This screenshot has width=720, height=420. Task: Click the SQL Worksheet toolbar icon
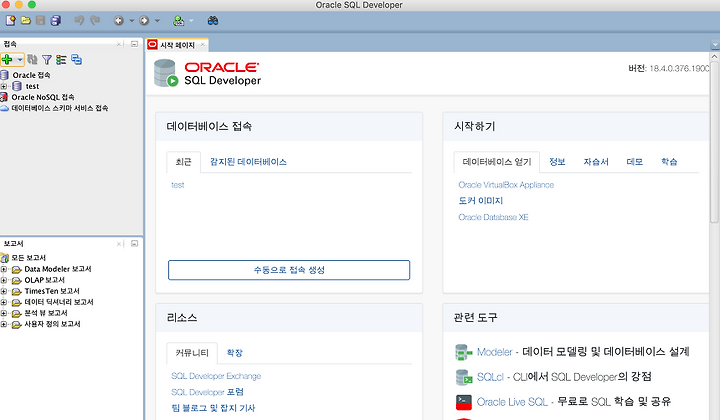[178, 20]
